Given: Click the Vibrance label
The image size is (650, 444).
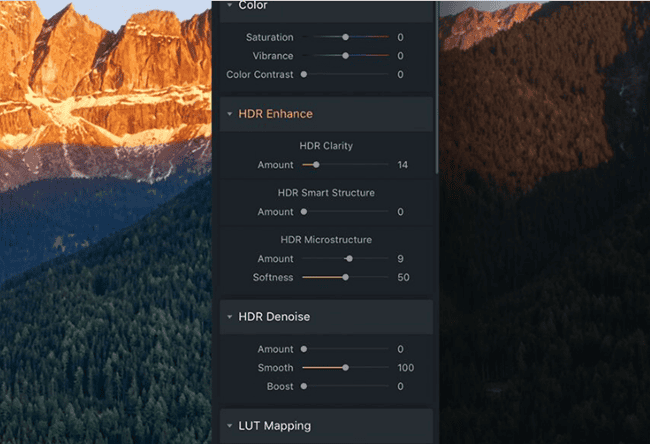Looking at the screenshot, I should (x=273, y=56).
